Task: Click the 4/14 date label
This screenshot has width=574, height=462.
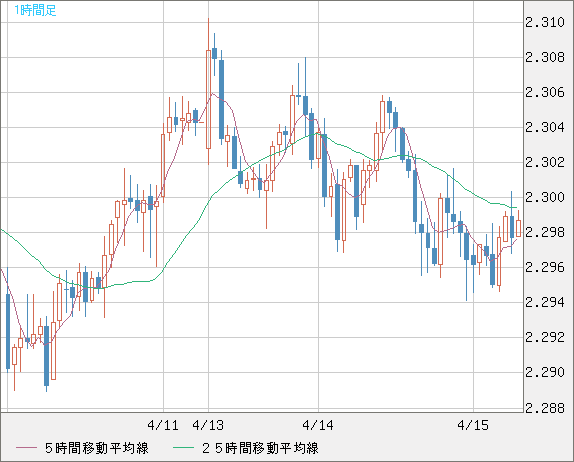Action: [x=318, y=425]
